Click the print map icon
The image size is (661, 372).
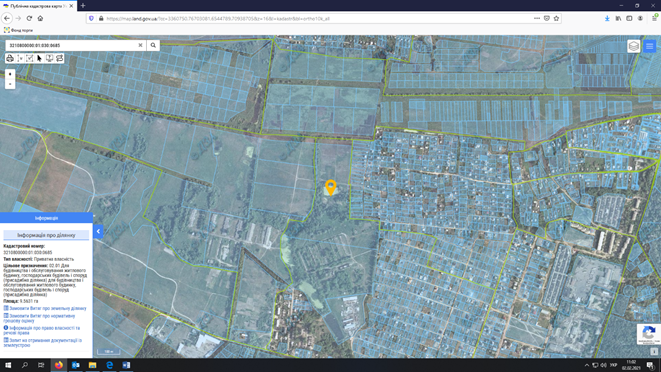10,58
